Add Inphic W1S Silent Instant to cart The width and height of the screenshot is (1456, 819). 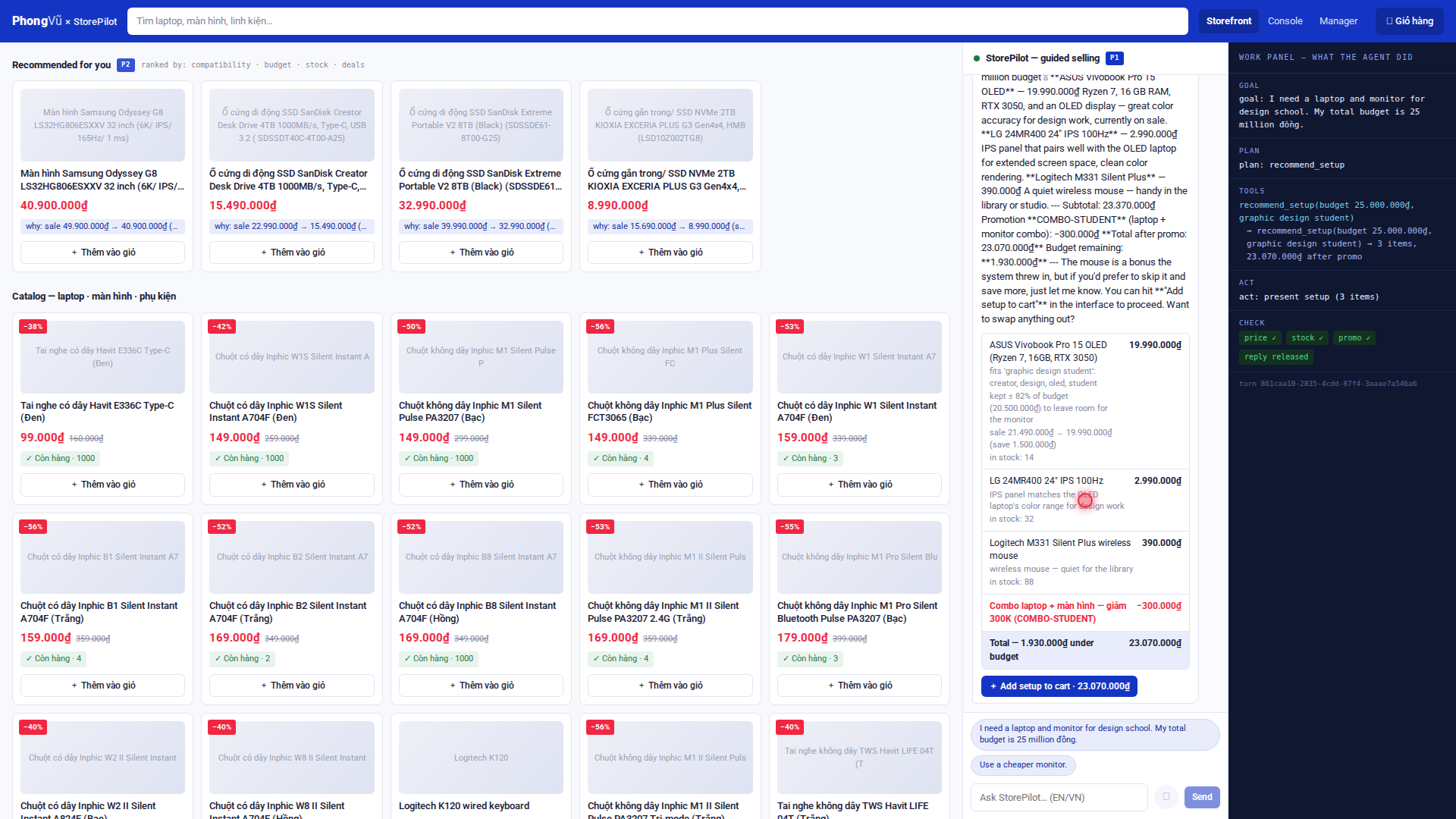click(292, 485)
